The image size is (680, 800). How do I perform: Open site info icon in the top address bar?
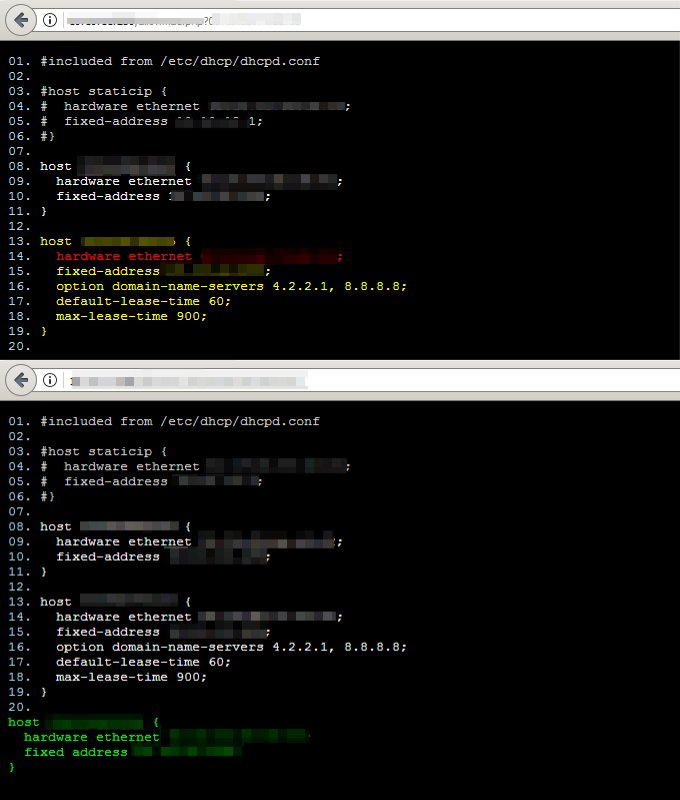[50, 20]
